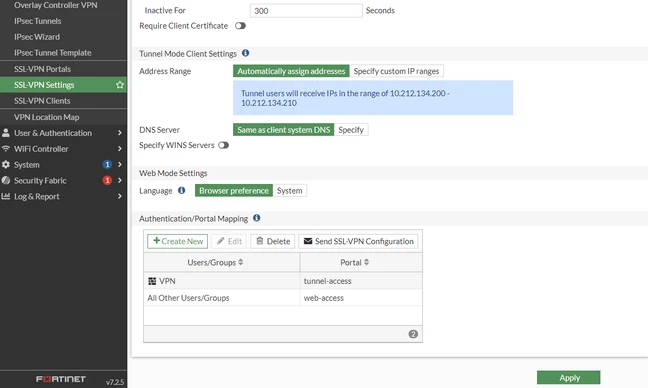Expand Security Fabric menu chevron

point(119,180)
